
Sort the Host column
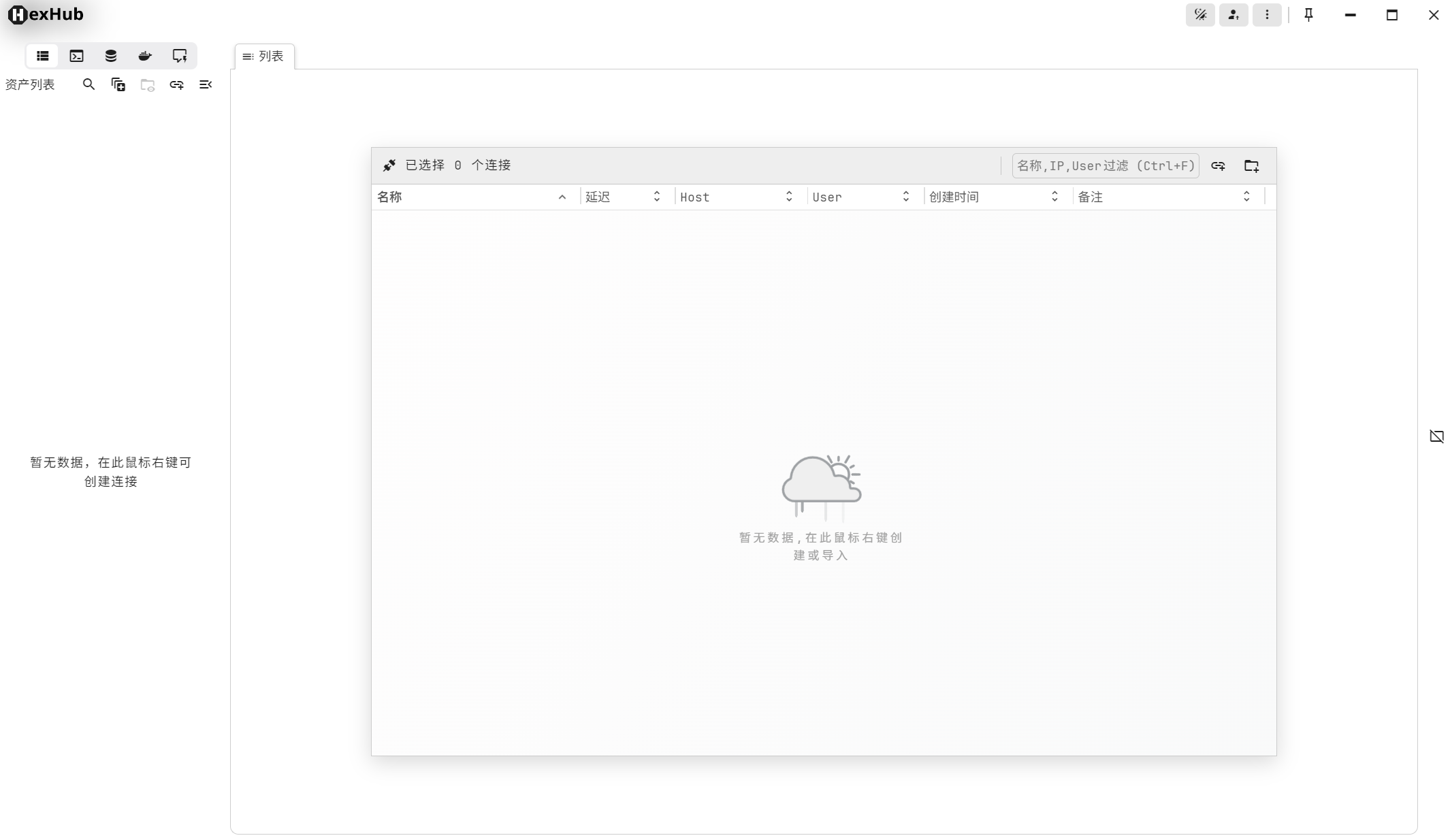pyautogui.click(x=788, y=197)
